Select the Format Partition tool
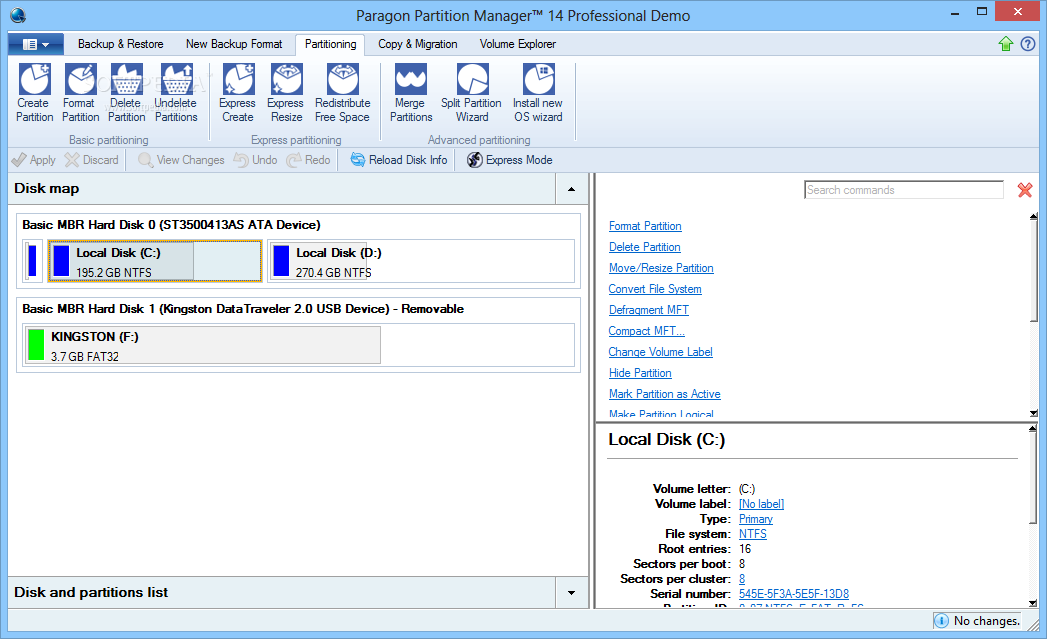1047x639 pixels. [80, 93]
